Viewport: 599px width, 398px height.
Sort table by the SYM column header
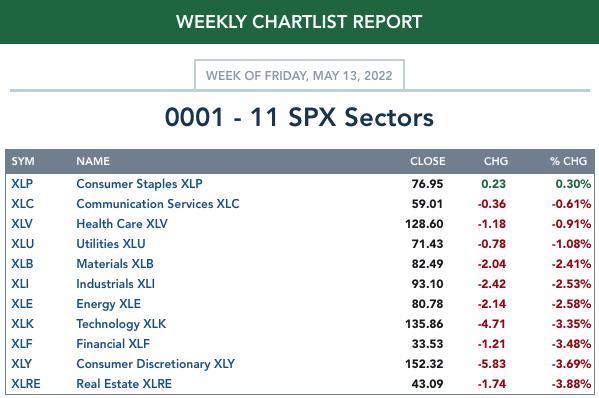tap(23, 161)
